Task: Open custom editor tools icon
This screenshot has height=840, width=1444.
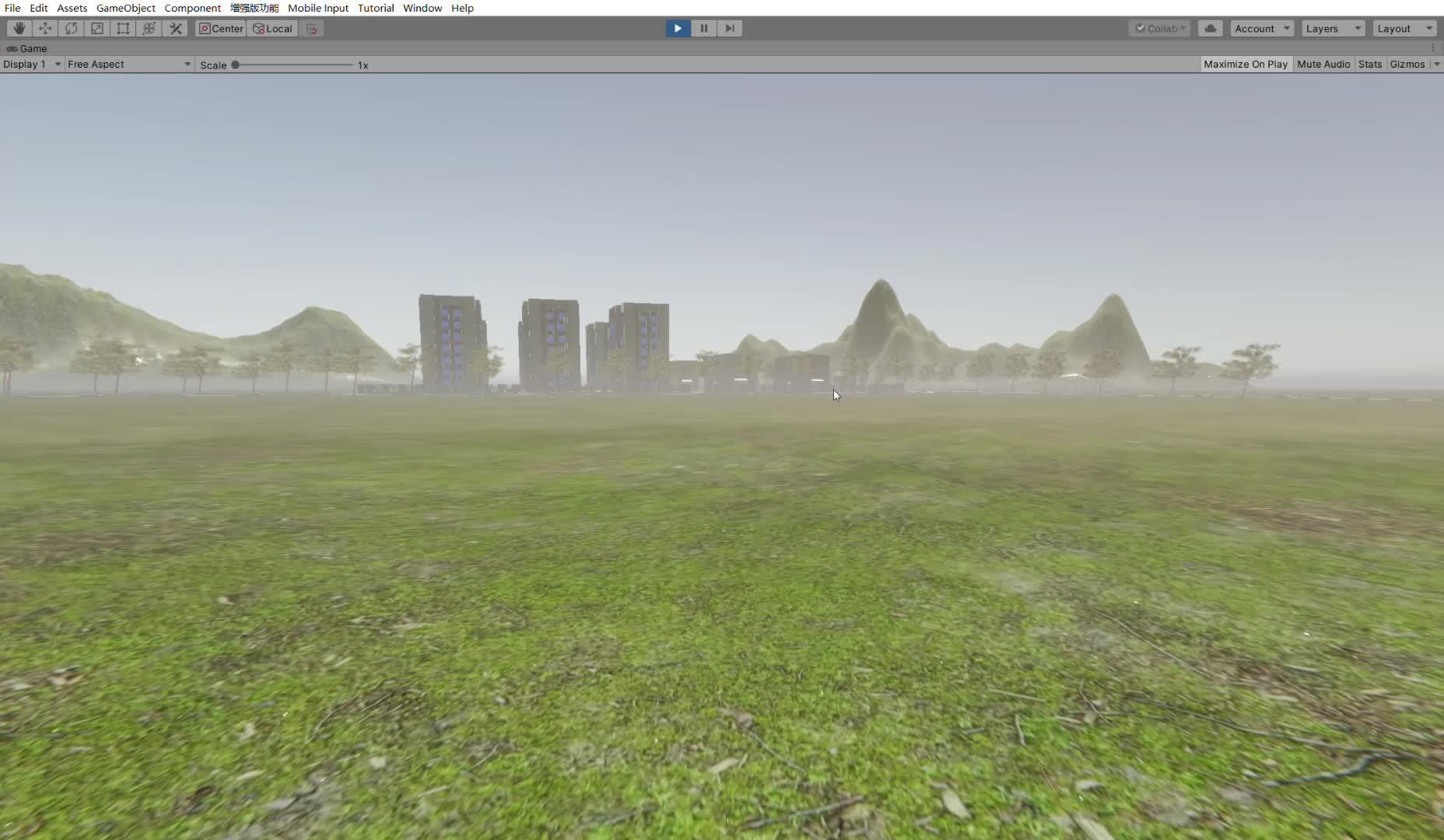Action: click(x=176, y=29)
